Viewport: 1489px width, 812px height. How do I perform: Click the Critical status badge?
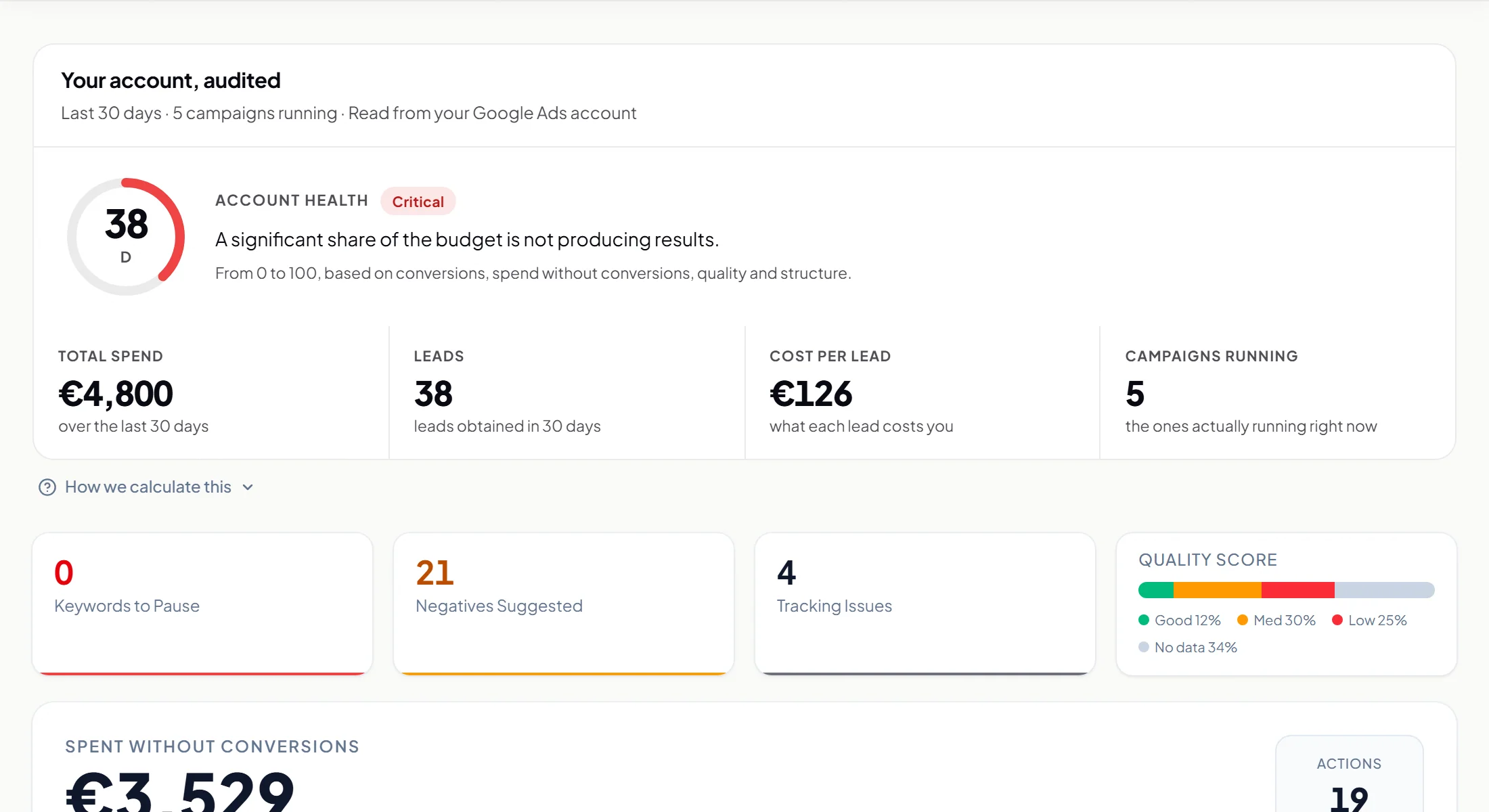coord(418,202)
